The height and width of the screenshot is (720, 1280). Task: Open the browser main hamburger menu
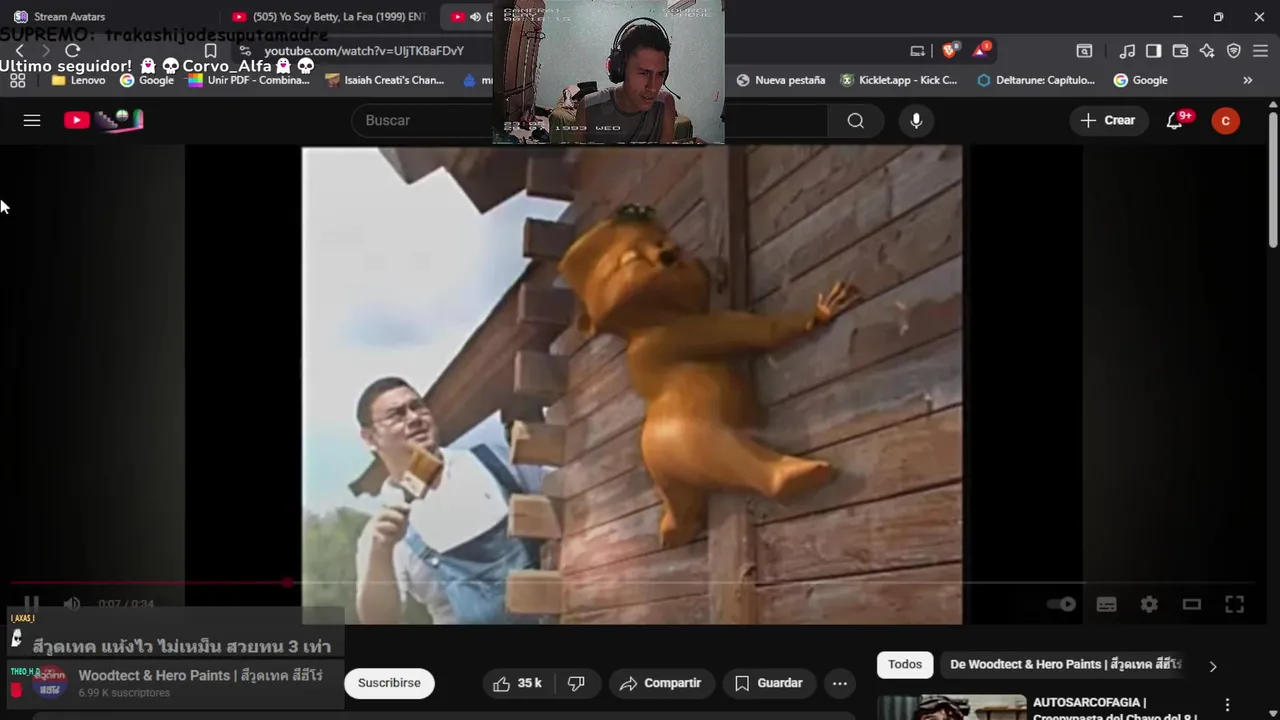point(1260,50)
